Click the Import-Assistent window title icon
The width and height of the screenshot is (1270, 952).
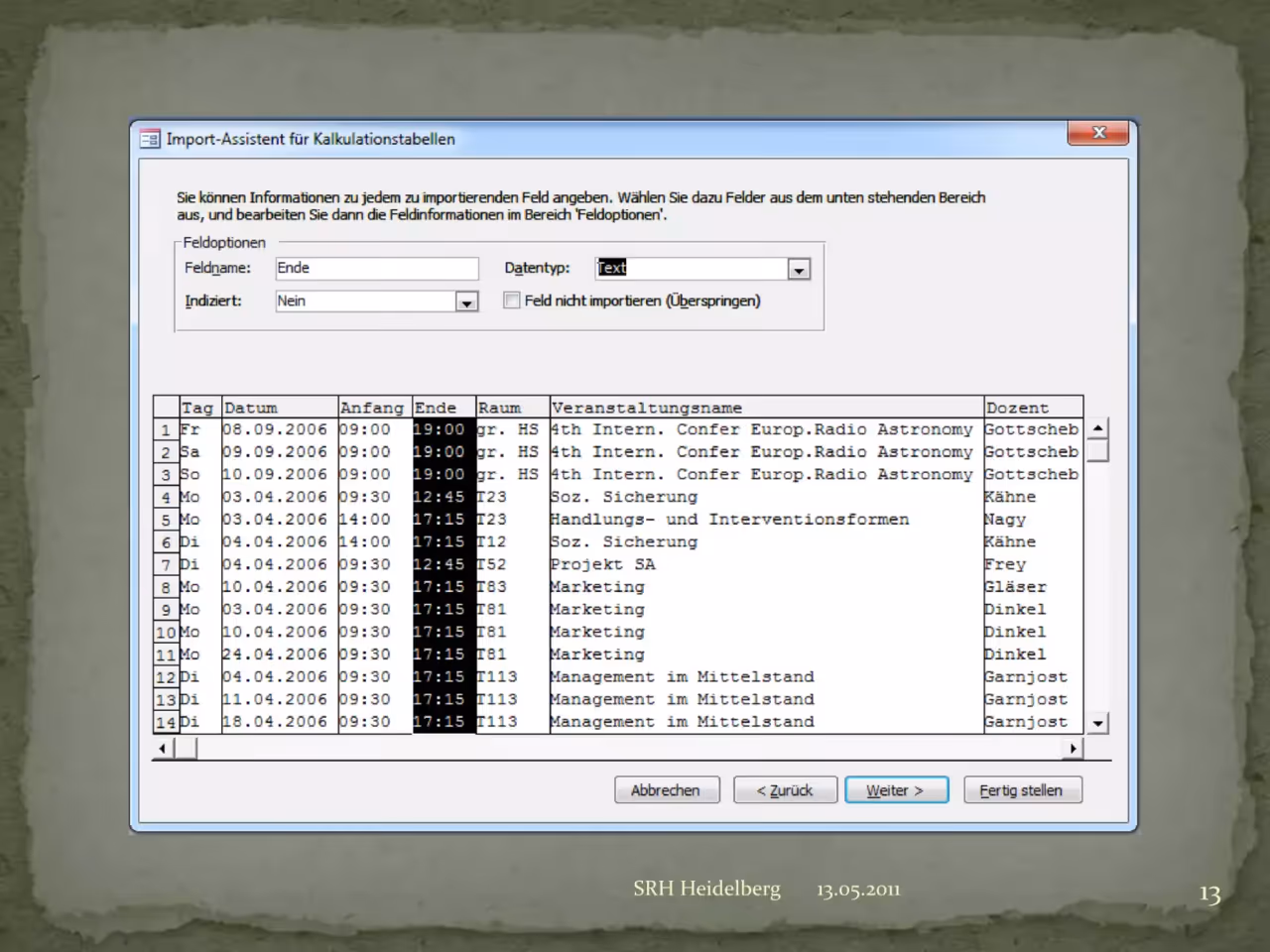pyautogui.click(x=150, y=139)
